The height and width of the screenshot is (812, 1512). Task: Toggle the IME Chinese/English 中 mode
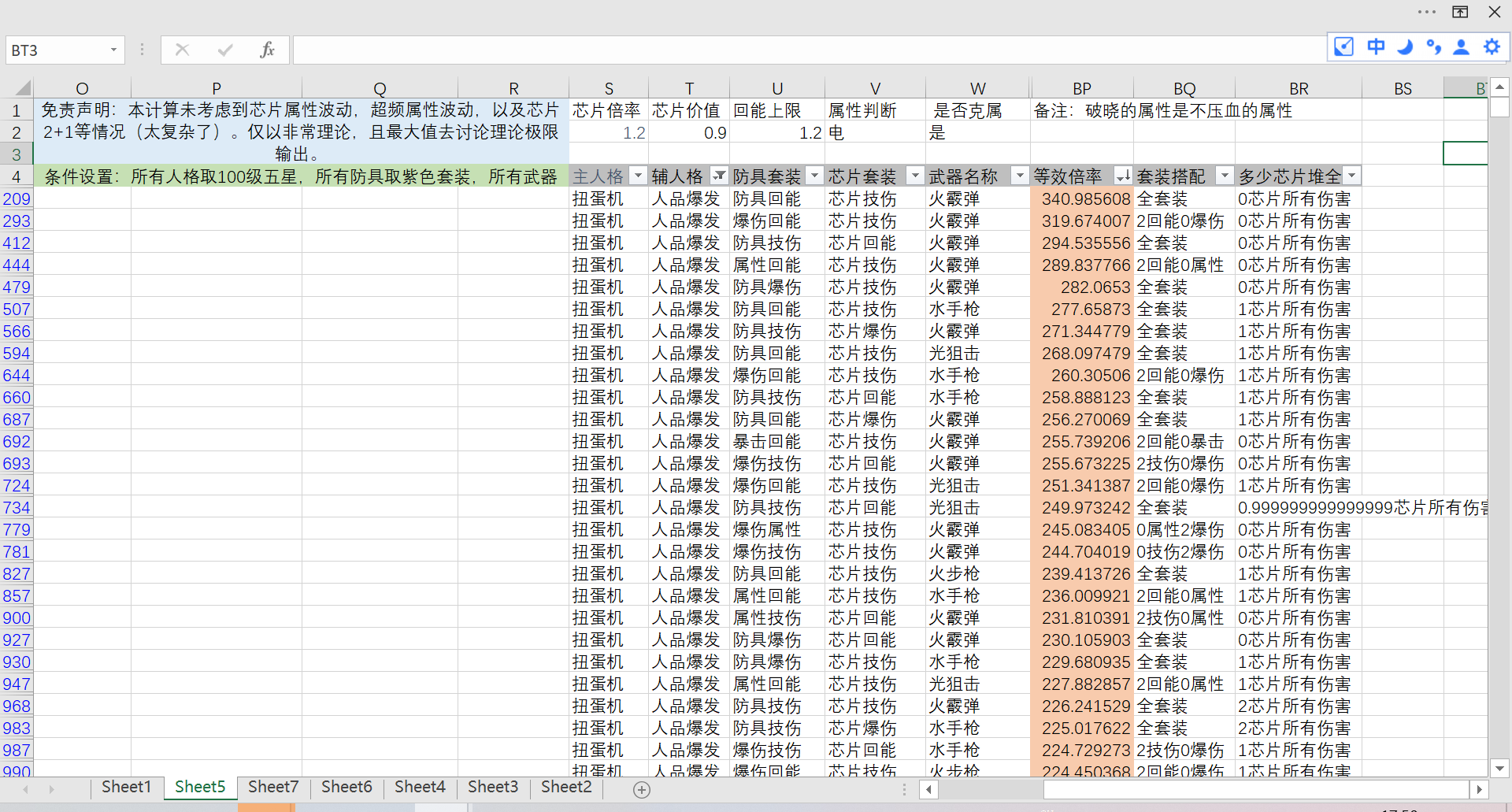pos(1376,46)
